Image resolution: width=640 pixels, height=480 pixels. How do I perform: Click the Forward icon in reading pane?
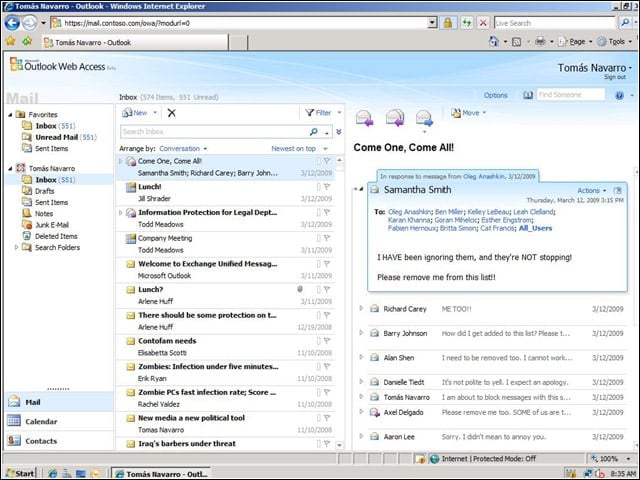click(424, 118)
